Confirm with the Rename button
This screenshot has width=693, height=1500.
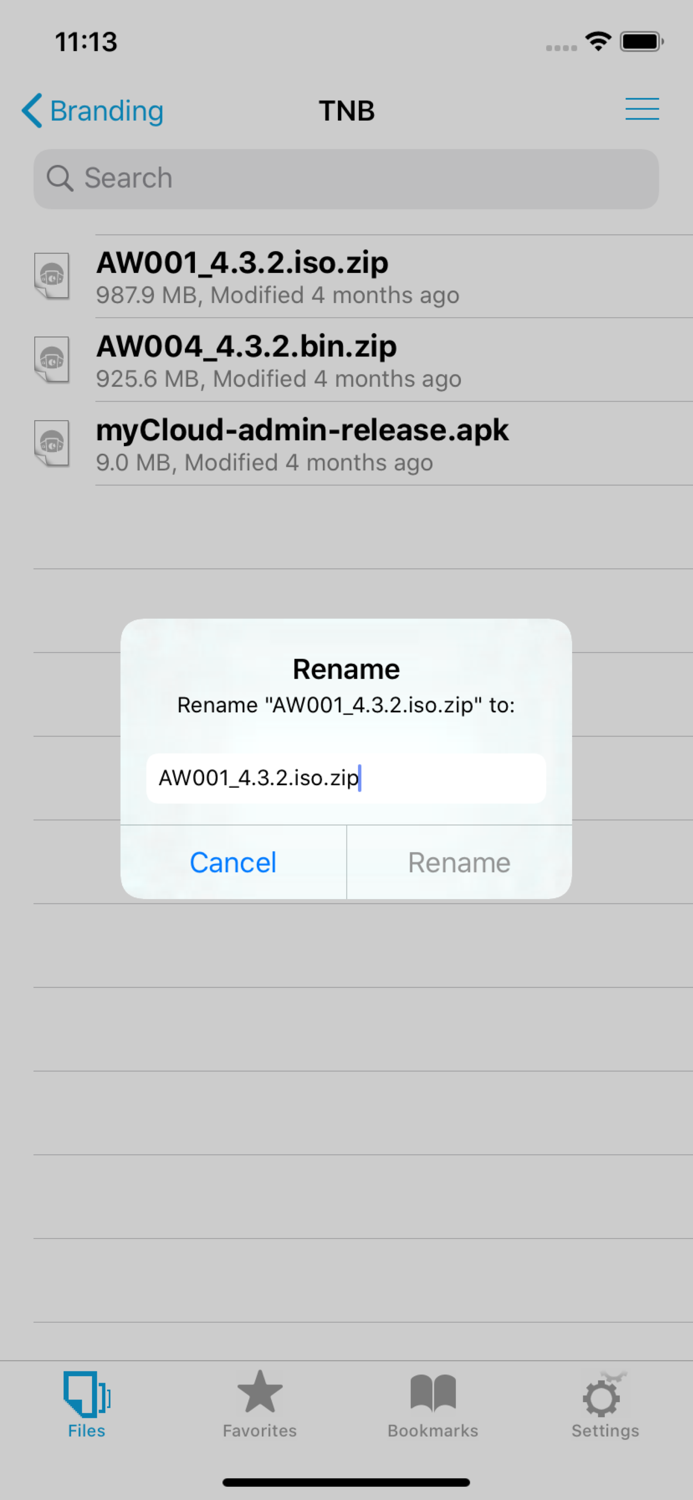point(458,862)
